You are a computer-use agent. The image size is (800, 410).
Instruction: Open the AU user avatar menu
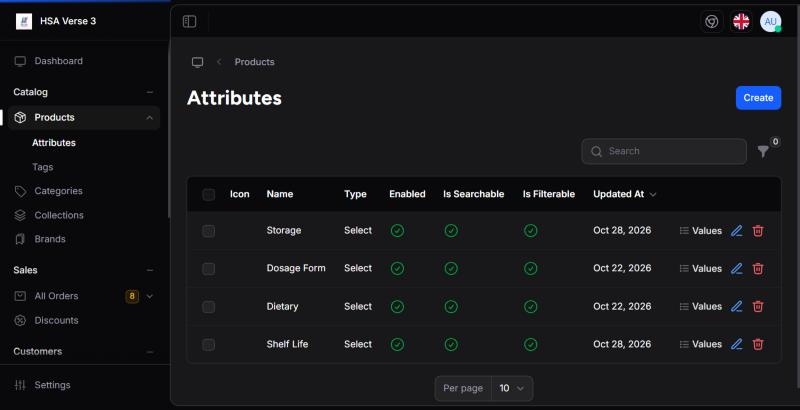click(770, 21)
